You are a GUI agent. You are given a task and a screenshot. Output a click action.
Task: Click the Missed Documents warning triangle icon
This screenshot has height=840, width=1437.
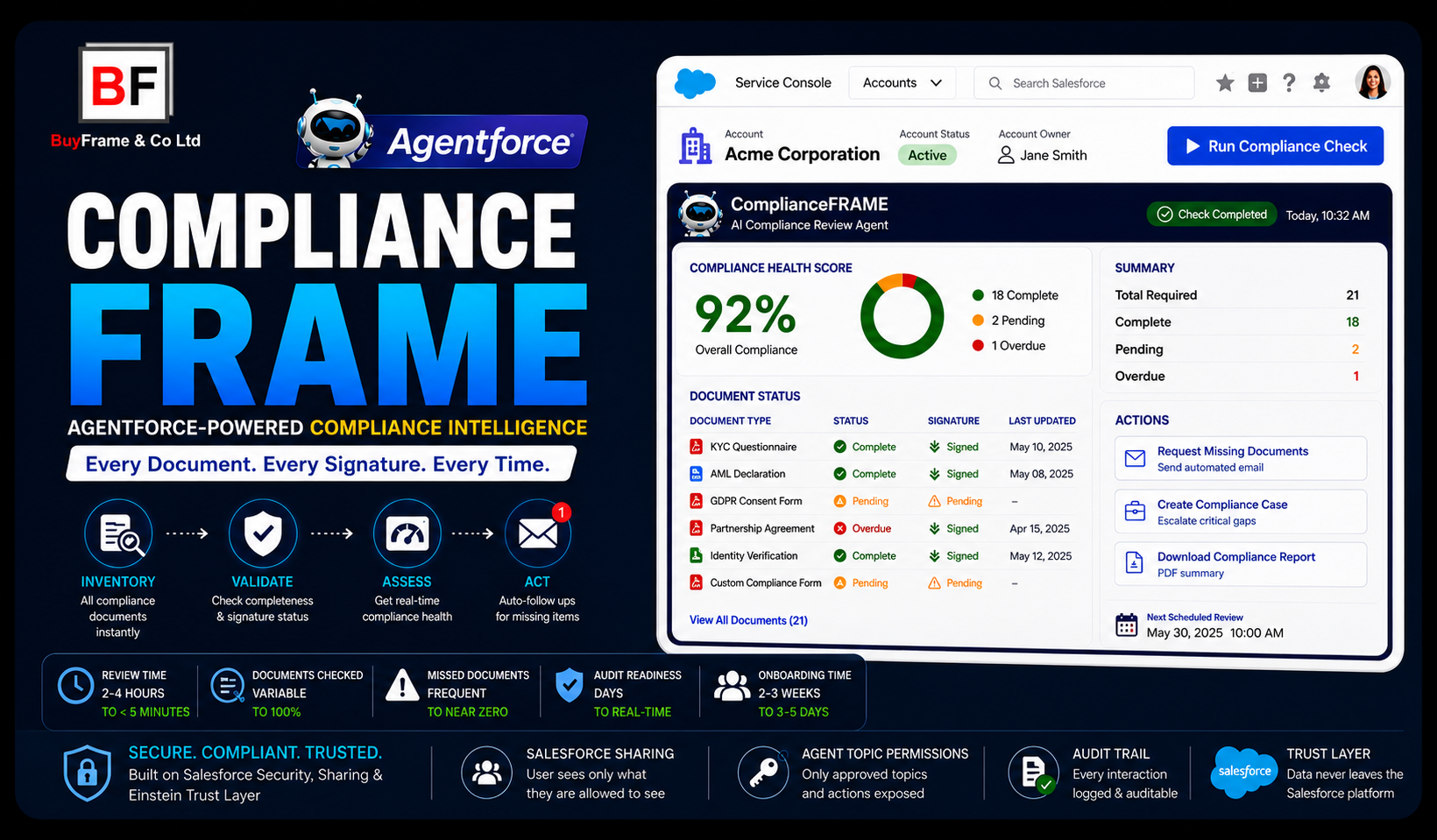pyautogui.click(x=402, y=685)
